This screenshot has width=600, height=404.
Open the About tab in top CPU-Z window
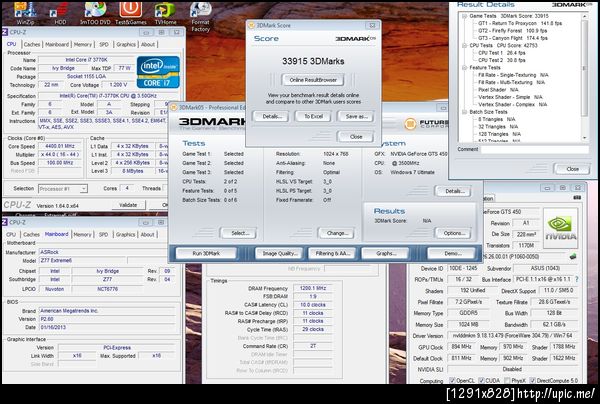point(148,44)
